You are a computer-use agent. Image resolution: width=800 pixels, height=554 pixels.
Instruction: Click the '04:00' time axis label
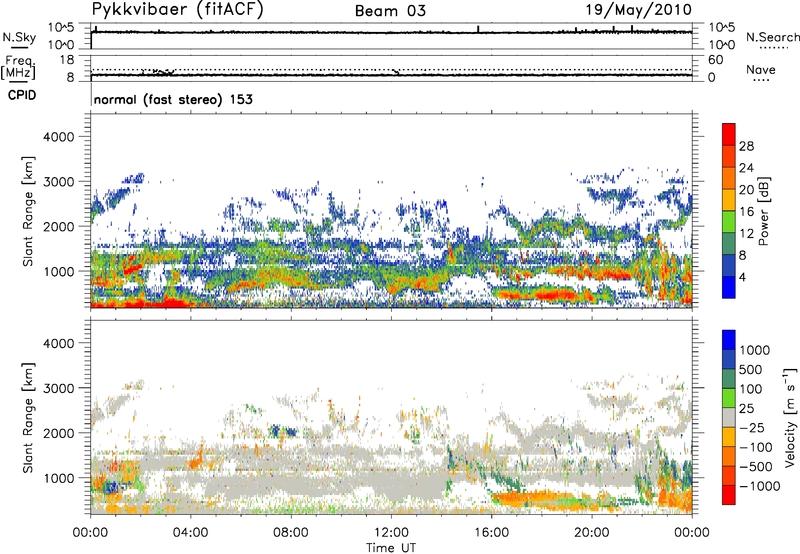191,533
